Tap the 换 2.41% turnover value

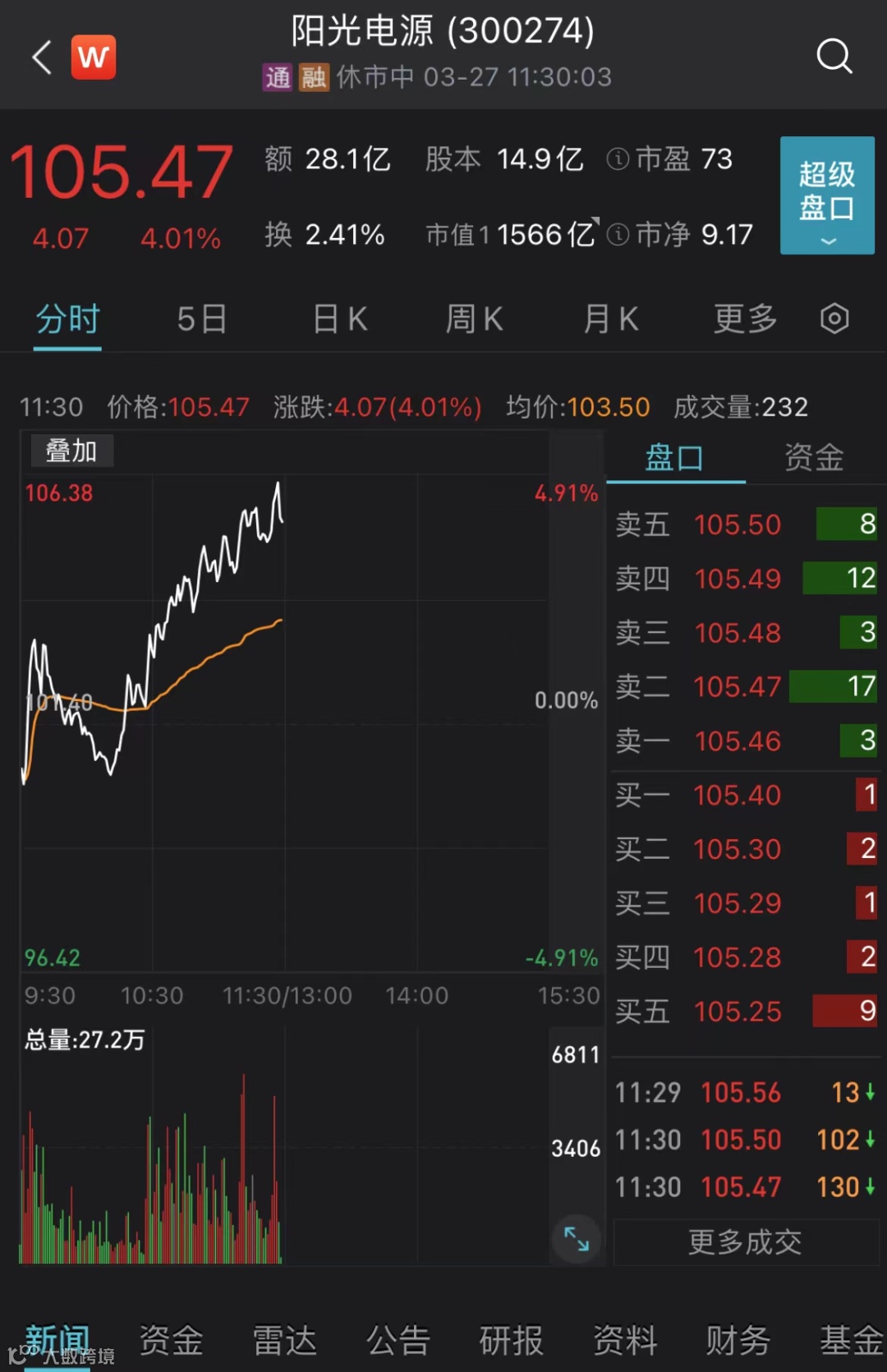coord(324,235)
